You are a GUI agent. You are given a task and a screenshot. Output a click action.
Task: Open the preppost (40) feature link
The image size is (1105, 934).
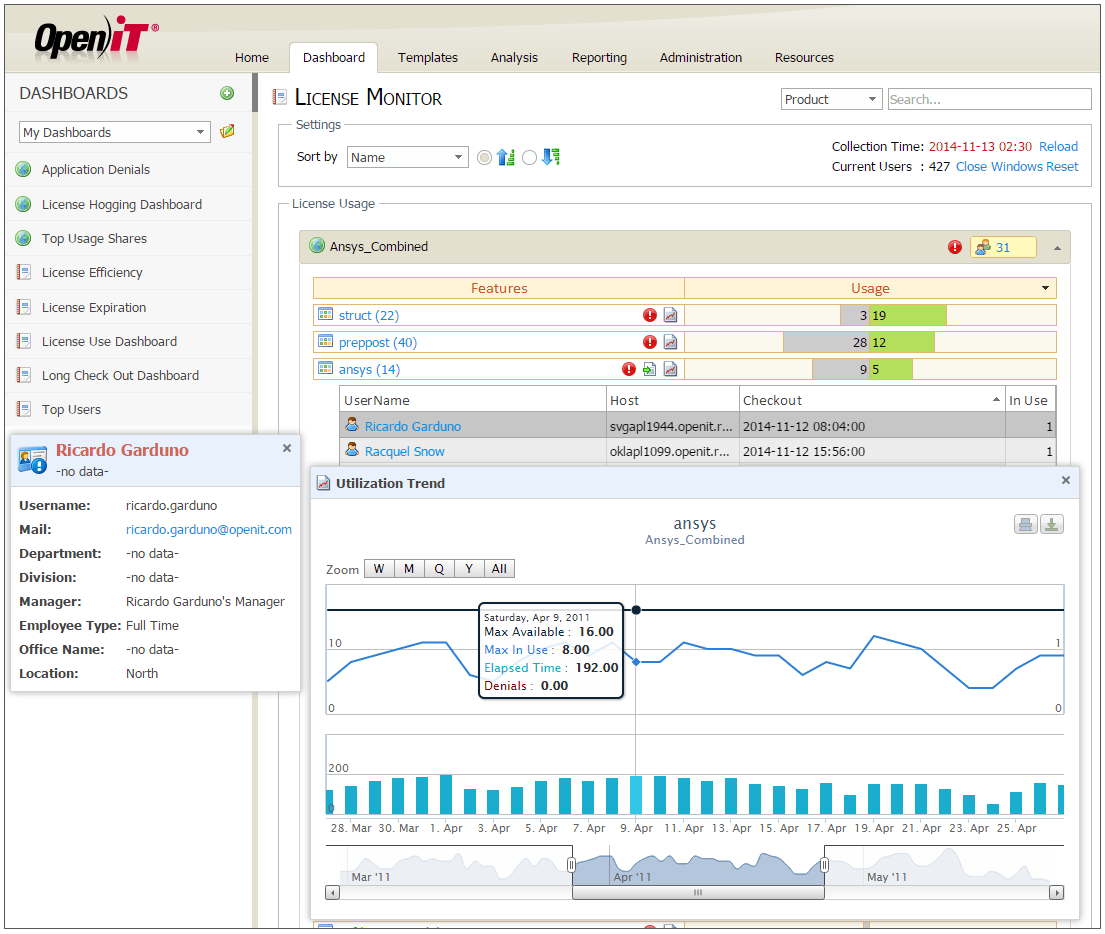pyautogui.click(x=378, y=342)
